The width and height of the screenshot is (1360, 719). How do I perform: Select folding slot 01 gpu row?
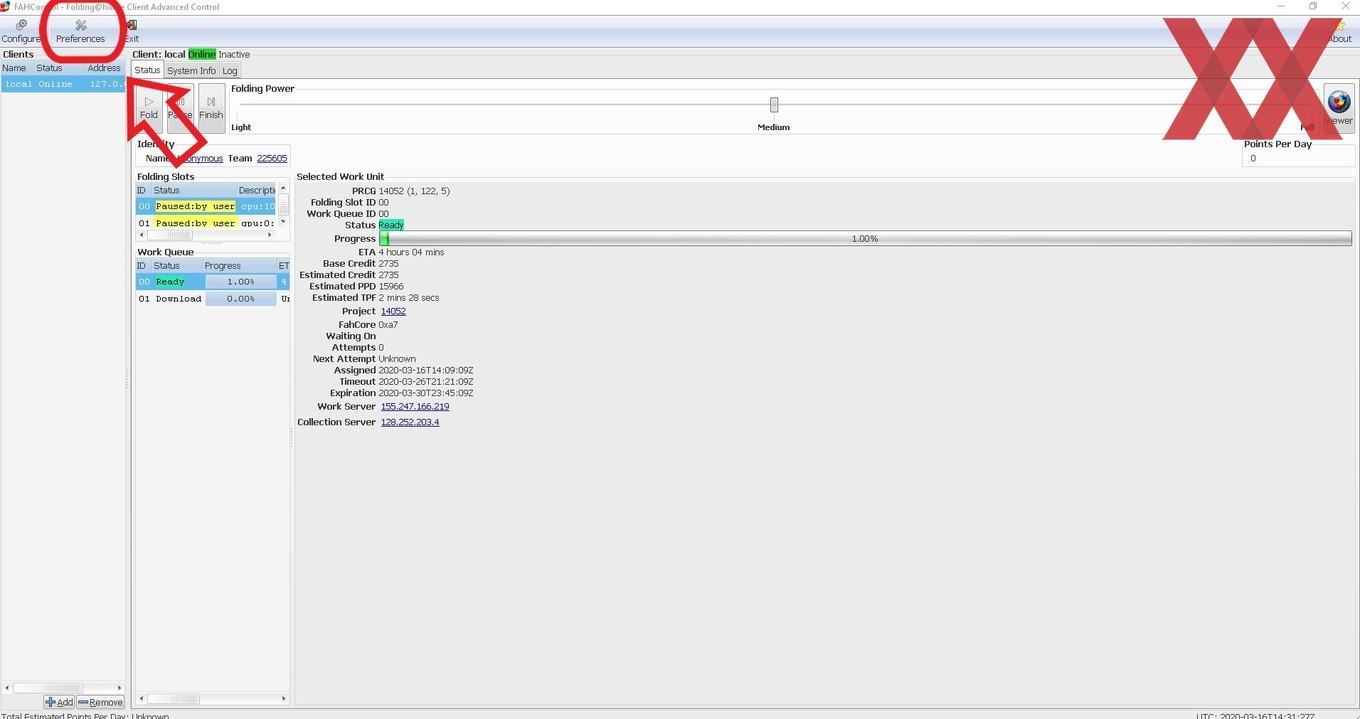pyautogui.click(x=206, y=223)
